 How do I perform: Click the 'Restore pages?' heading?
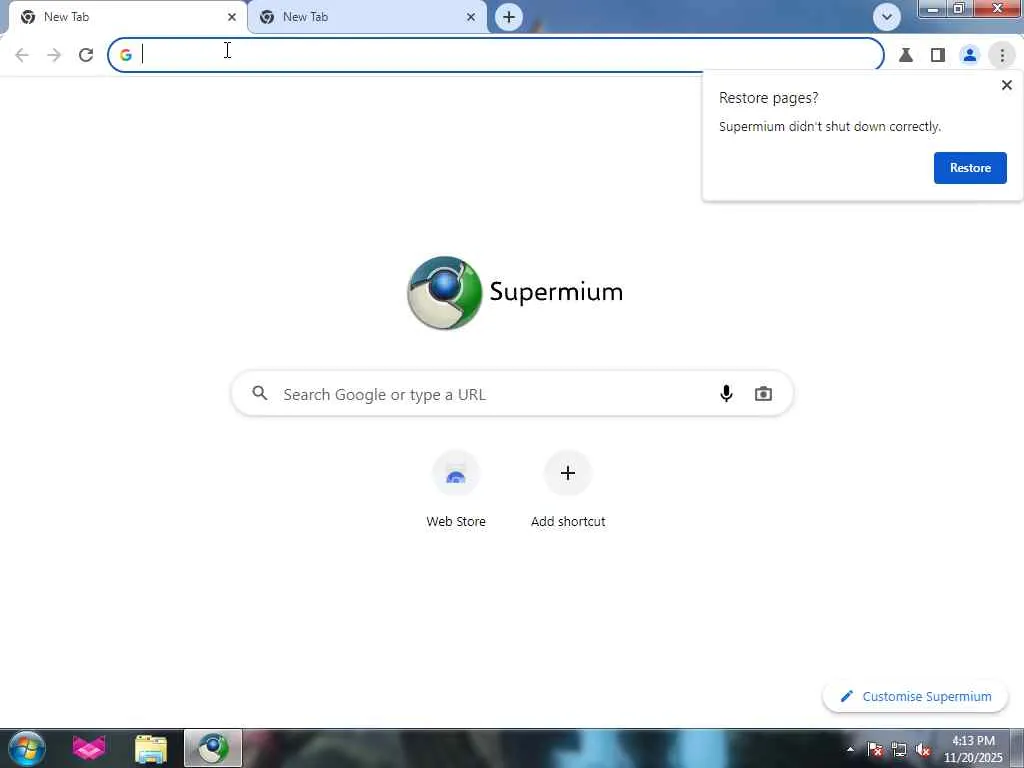(x=768, y=98)
